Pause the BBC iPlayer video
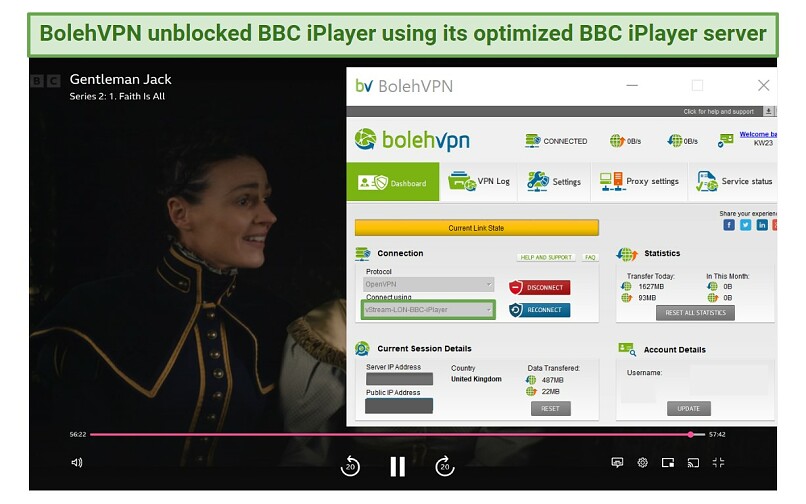806x504 pixels. tap(397, 466)
